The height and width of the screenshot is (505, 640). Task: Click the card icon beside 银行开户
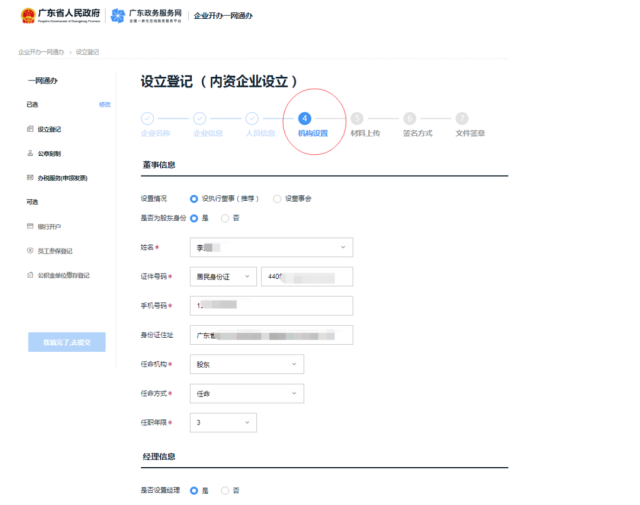point(30,226)
